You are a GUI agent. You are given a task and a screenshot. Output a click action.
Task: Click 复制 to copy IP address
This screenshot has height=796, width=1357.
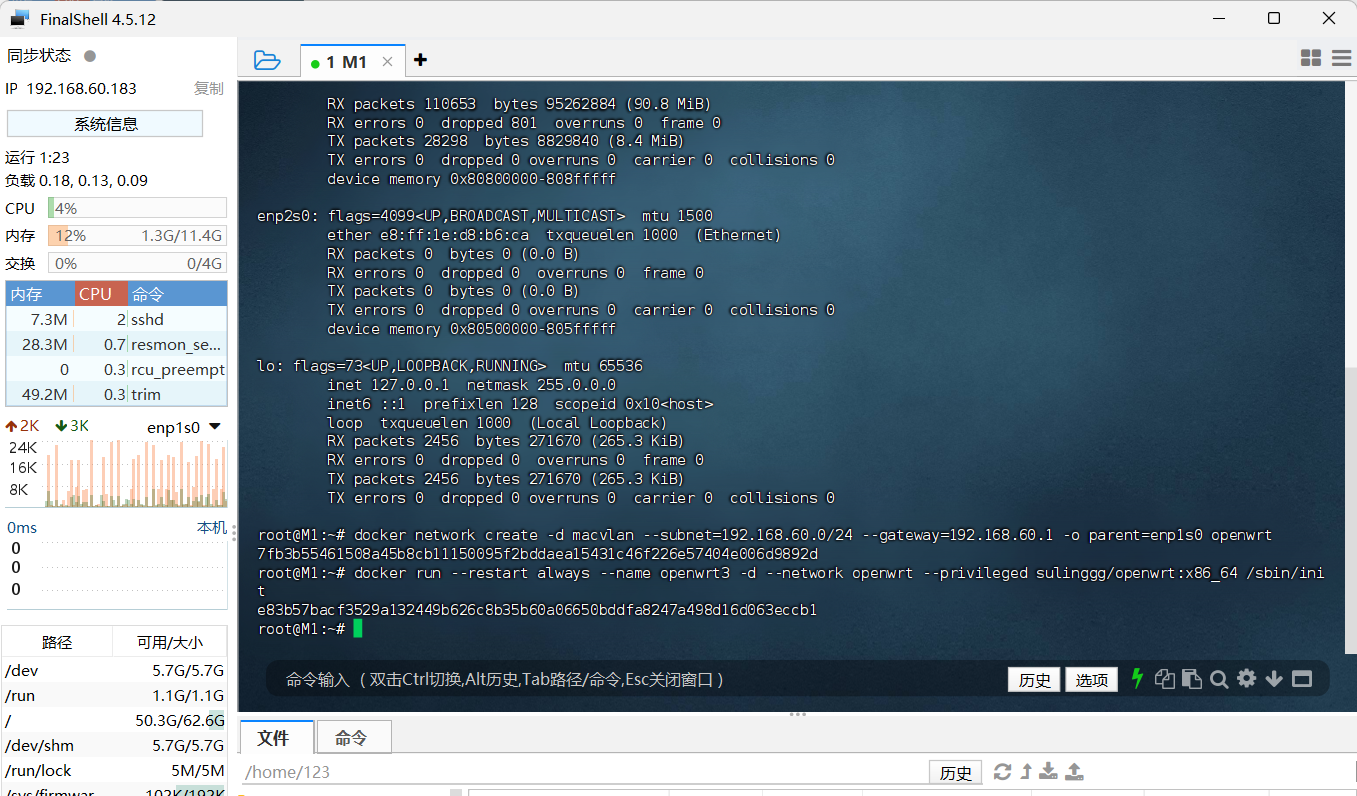coord(208,88)
